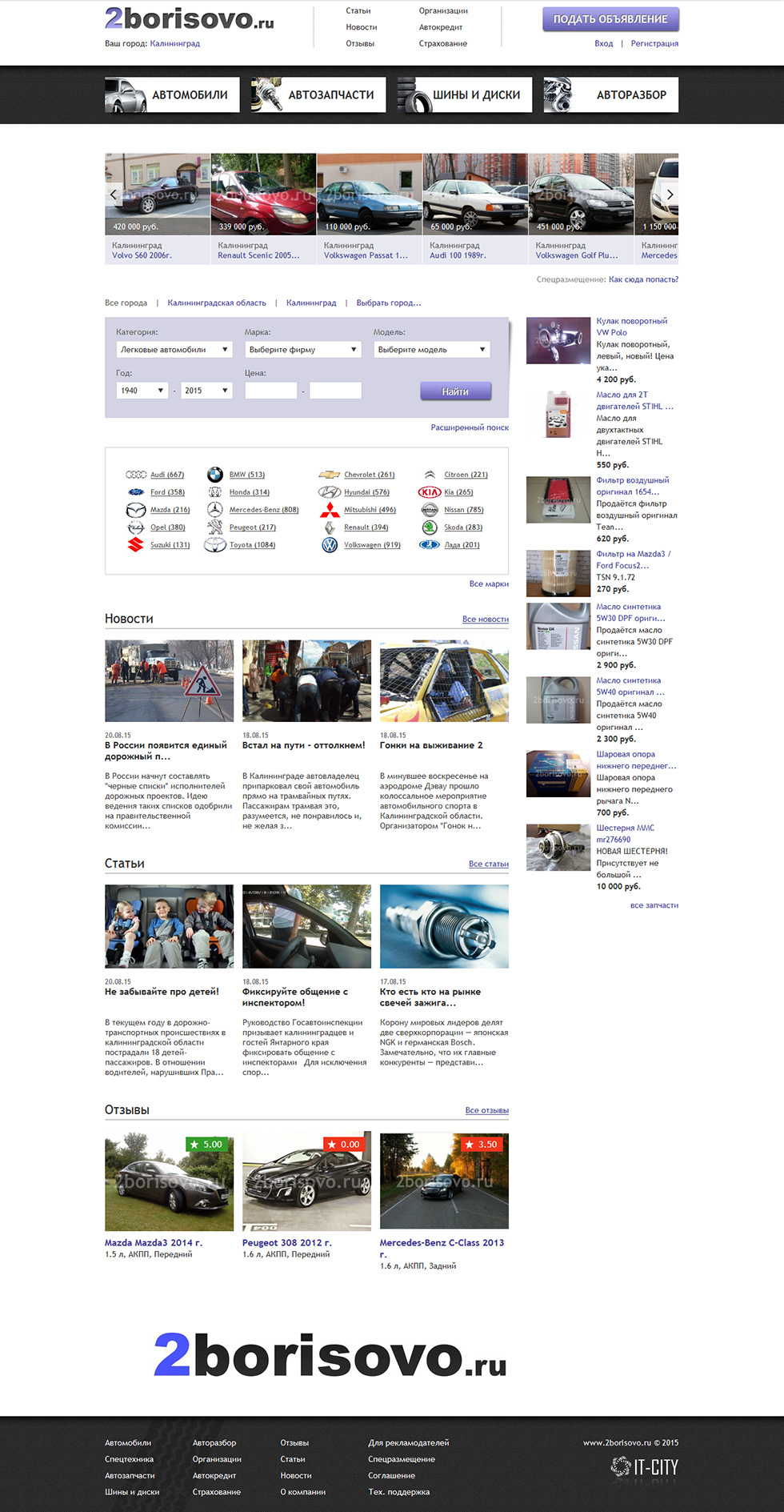This screenshot has width=784, height=1512.
Task: Click the red Kia logo icon
Action: [x=430, y=492]
